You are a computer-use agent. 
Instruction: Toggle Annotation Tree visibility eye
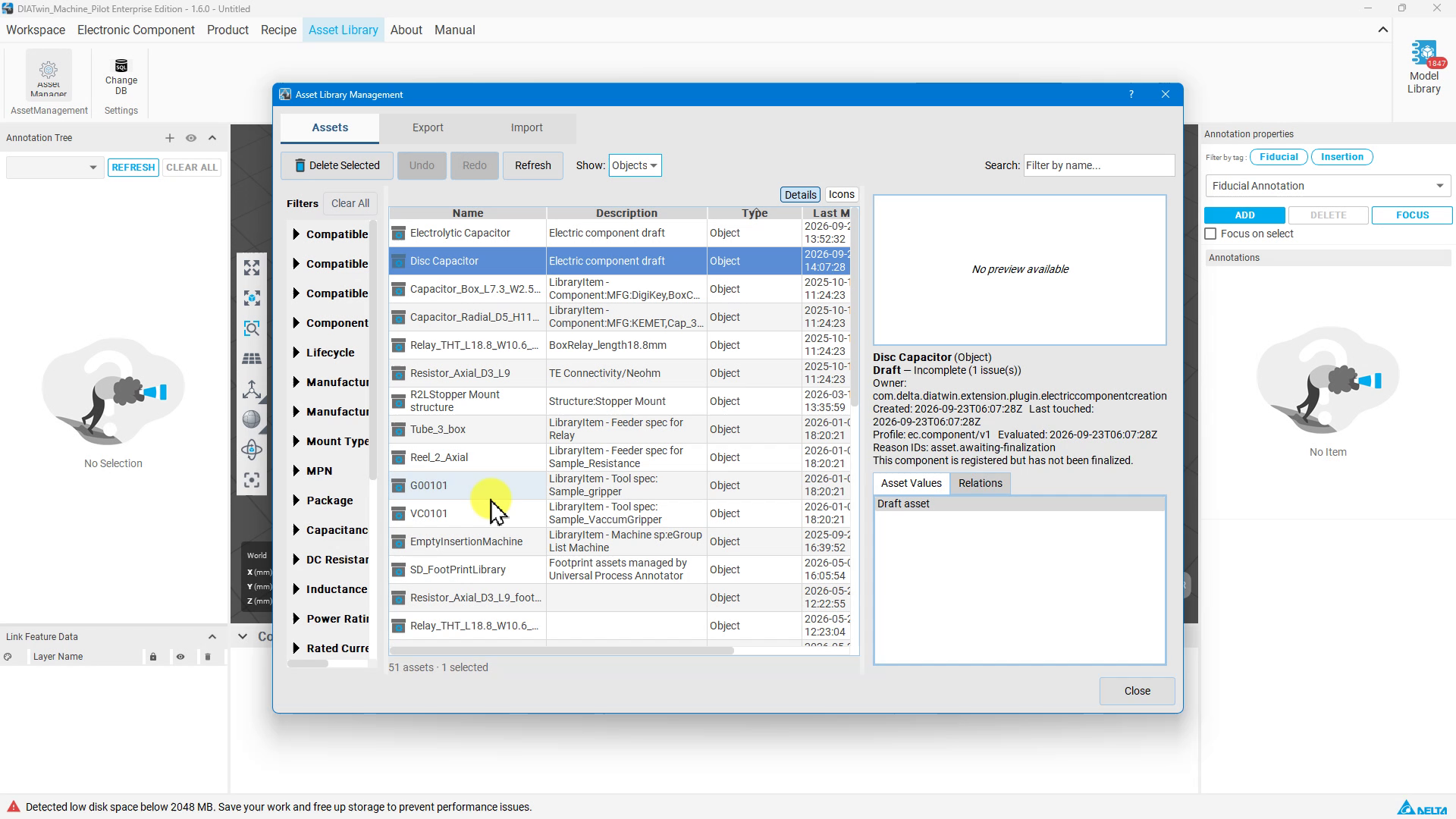(191, 138)
